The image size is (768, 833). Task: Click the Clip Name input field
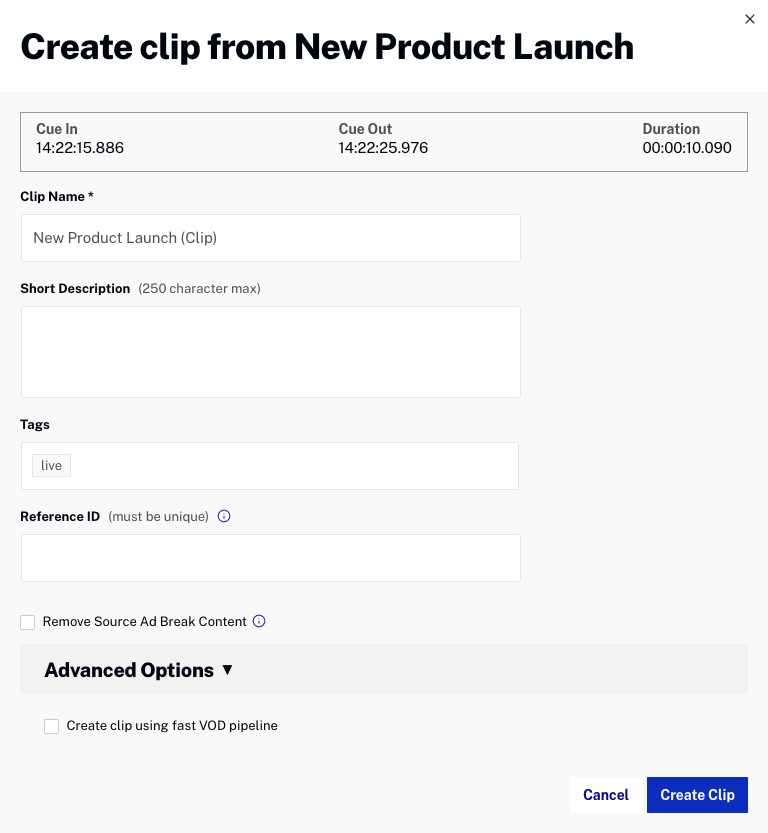270,238
